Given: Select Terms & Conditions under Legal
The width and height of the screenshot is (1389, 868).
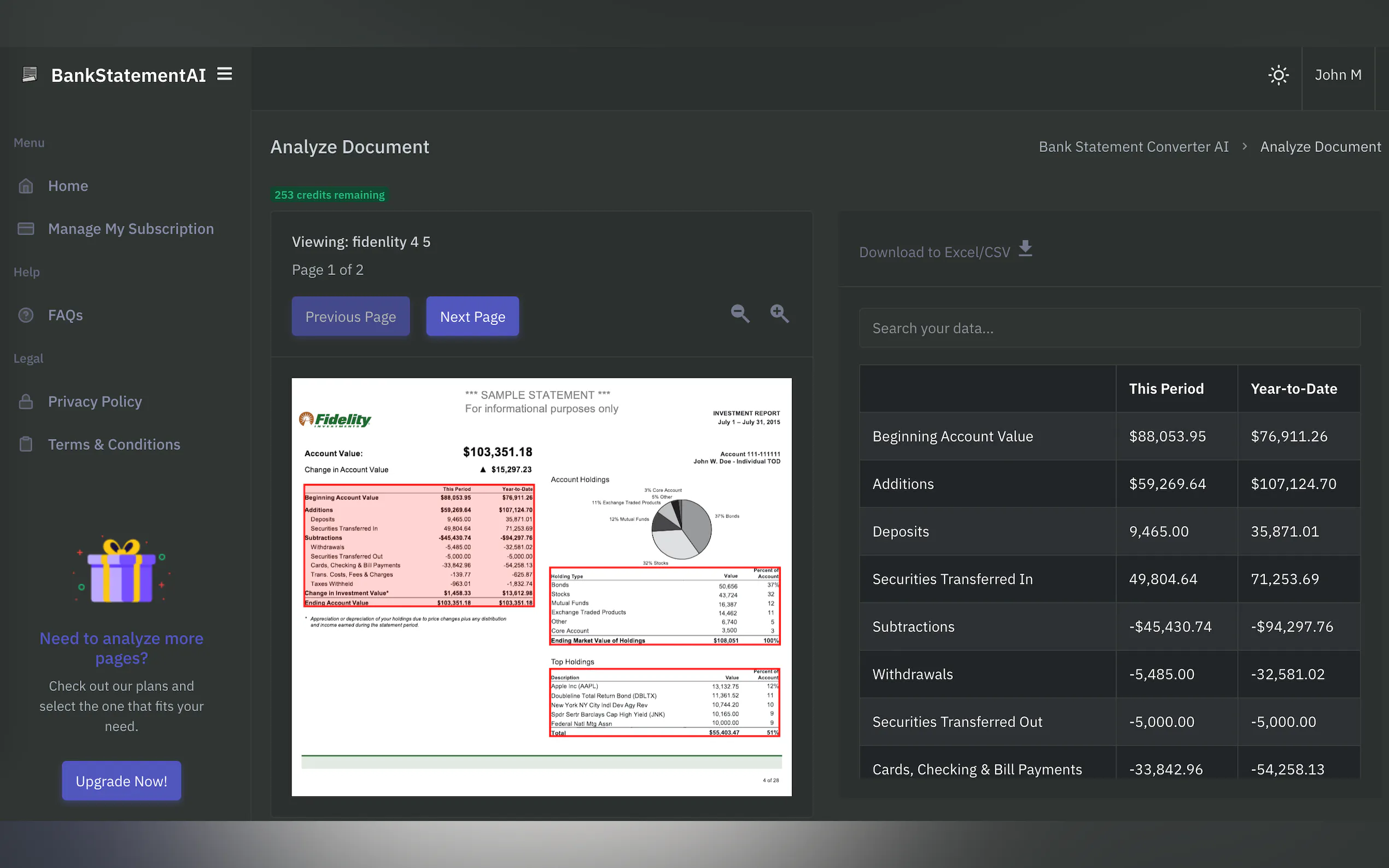Looking at the screenshot, I should [113, 444].
